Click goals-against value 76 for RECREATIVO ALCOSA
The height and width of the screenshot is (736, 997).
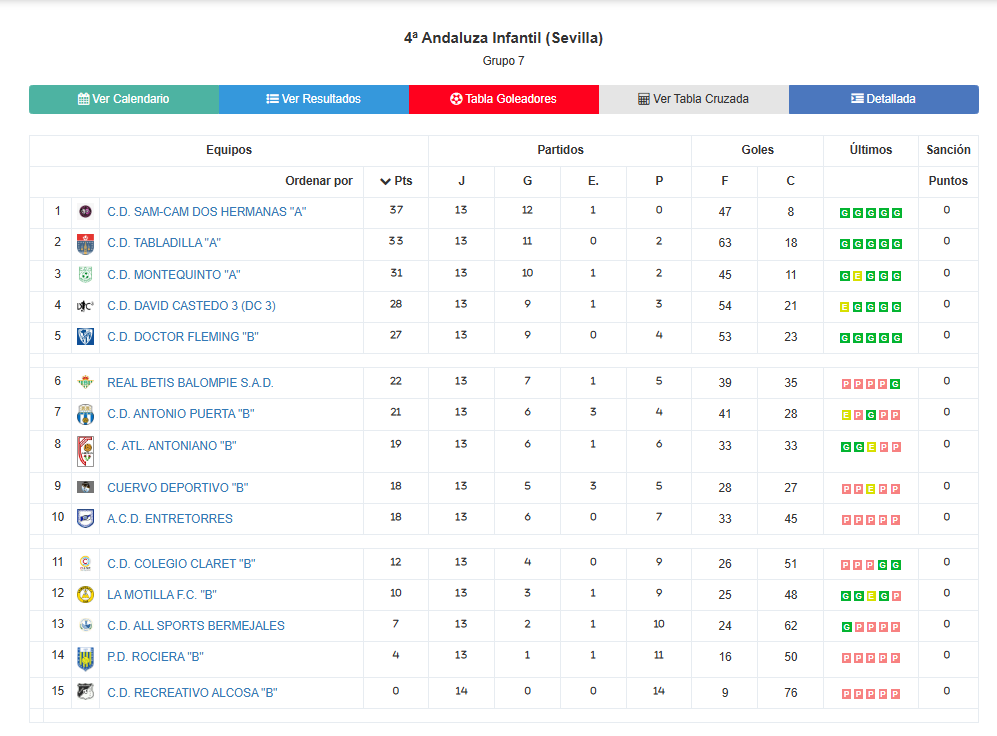pos(790,693)
